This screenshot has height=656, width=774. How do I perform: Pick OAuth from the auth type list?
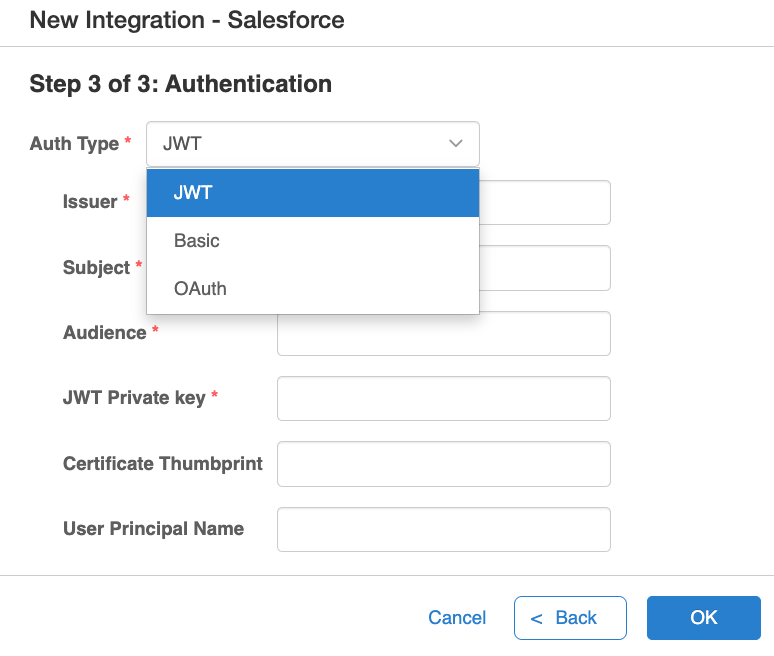pos(313,289)
